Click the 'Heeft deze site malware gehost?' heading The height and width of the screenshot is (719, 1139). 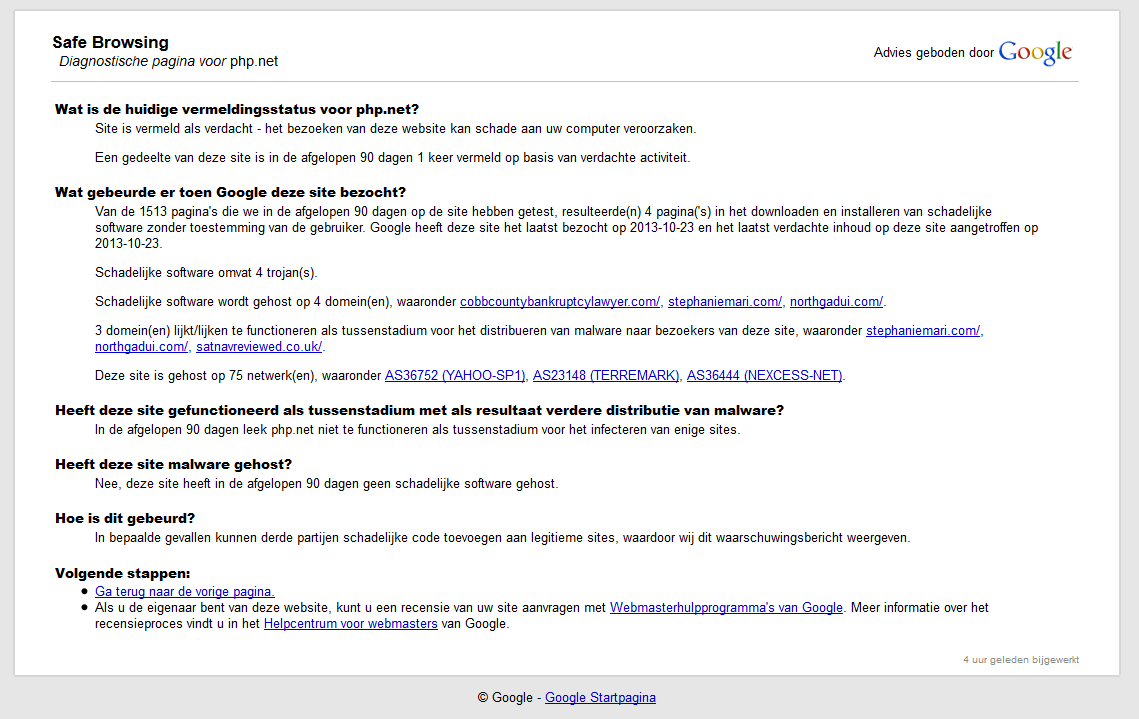point(173,465)
